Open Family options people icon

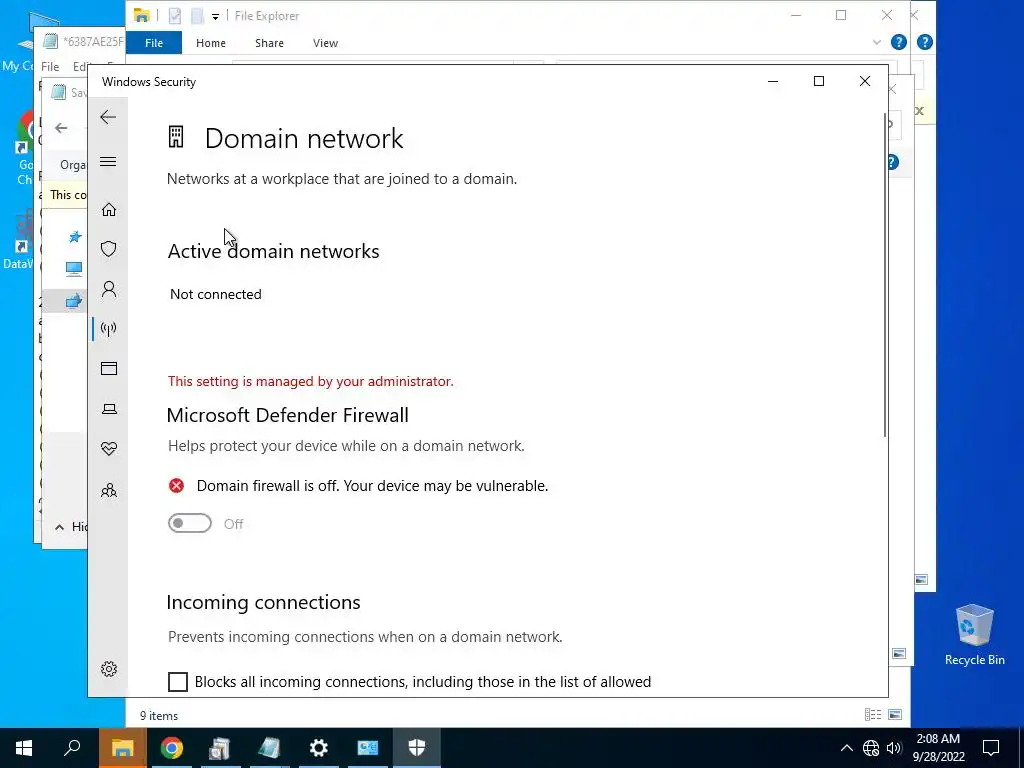tap(108, 490)
